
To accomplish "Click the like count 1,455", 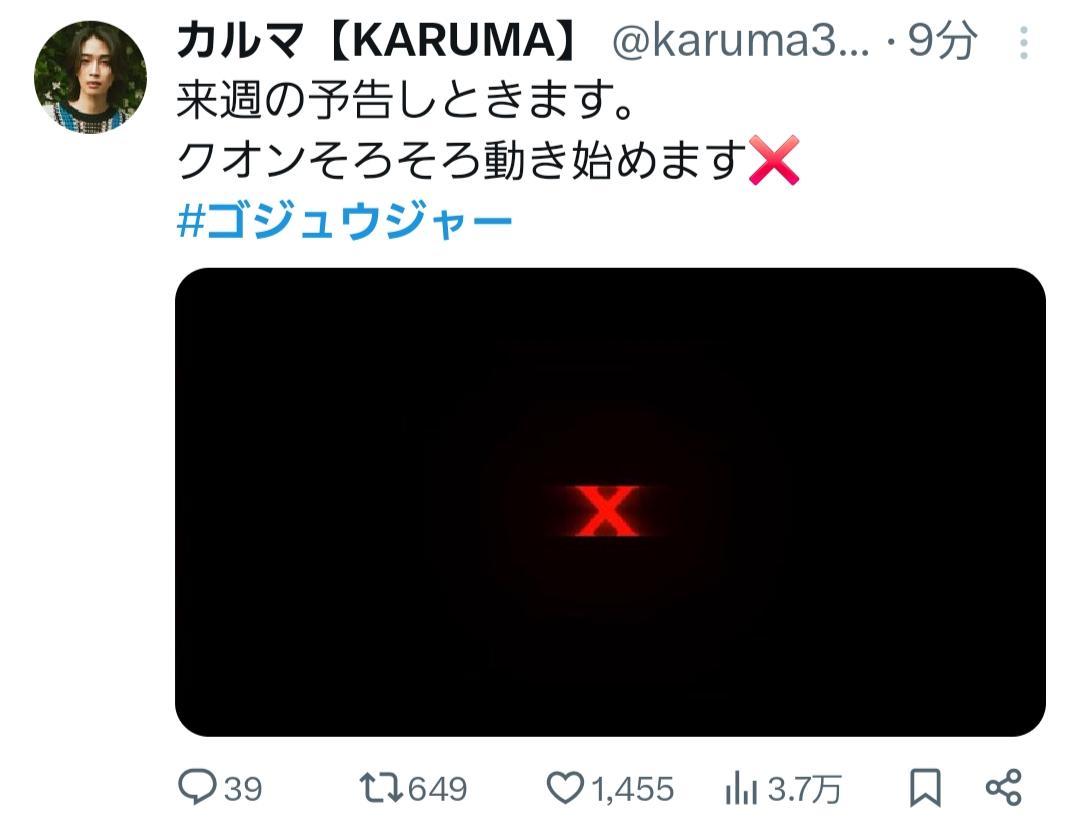I will click(632, 789).
